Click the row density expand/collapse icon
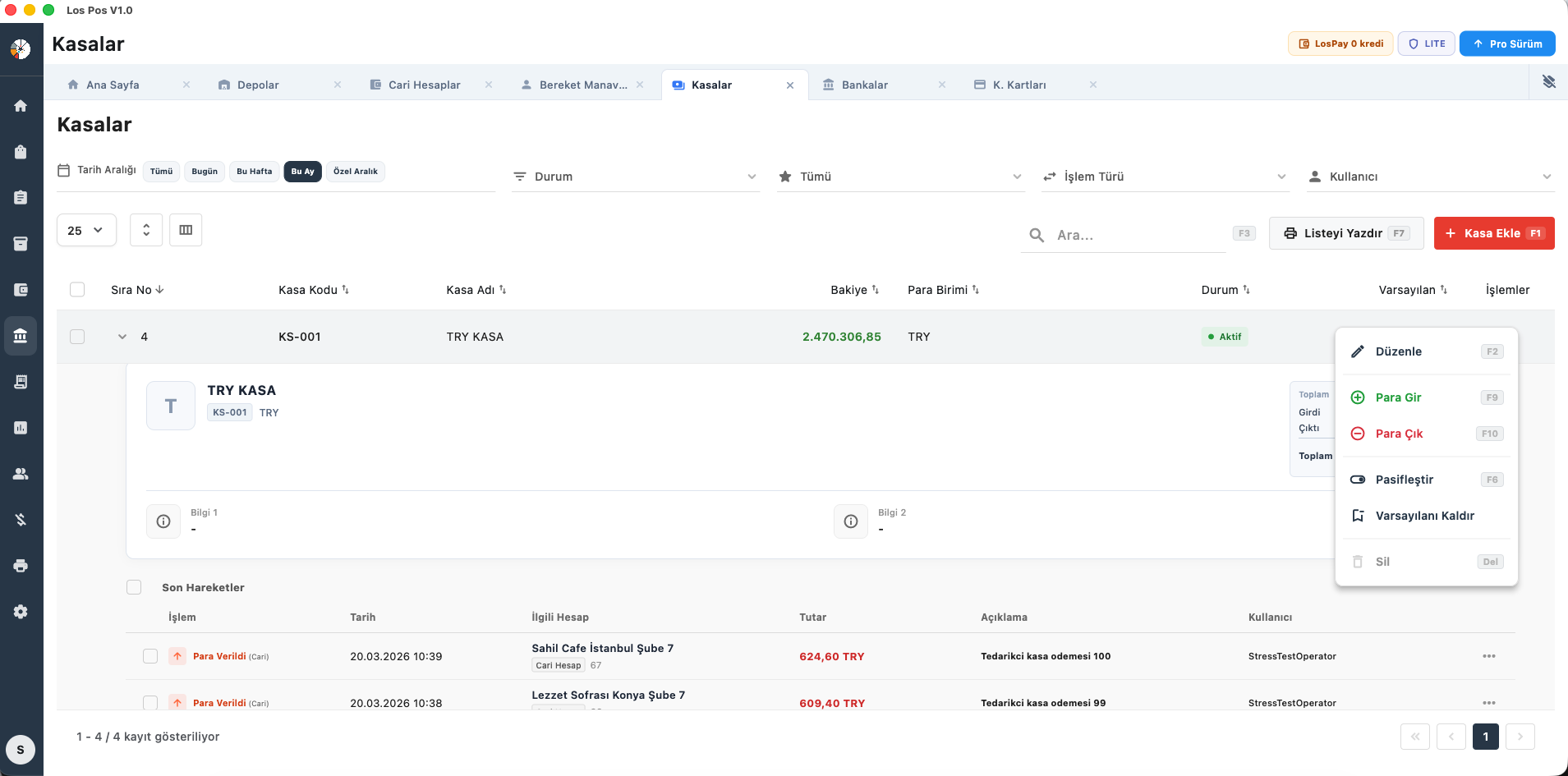This screenshot has width=1568, height=776. 146,230
